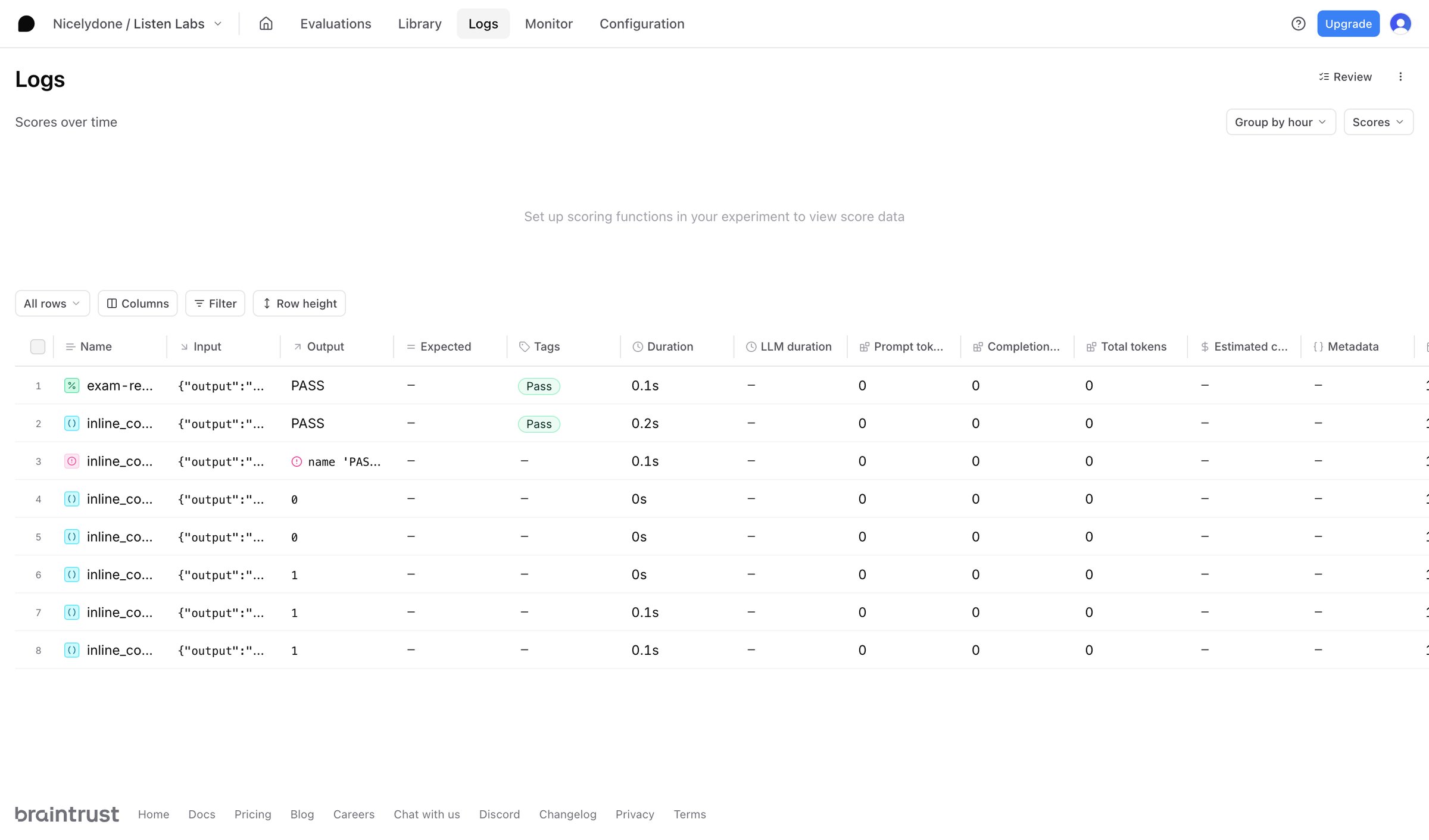Click the Upgrade button
Image resolution: width=1429 pixels, height=840 pixels.
1348,24
